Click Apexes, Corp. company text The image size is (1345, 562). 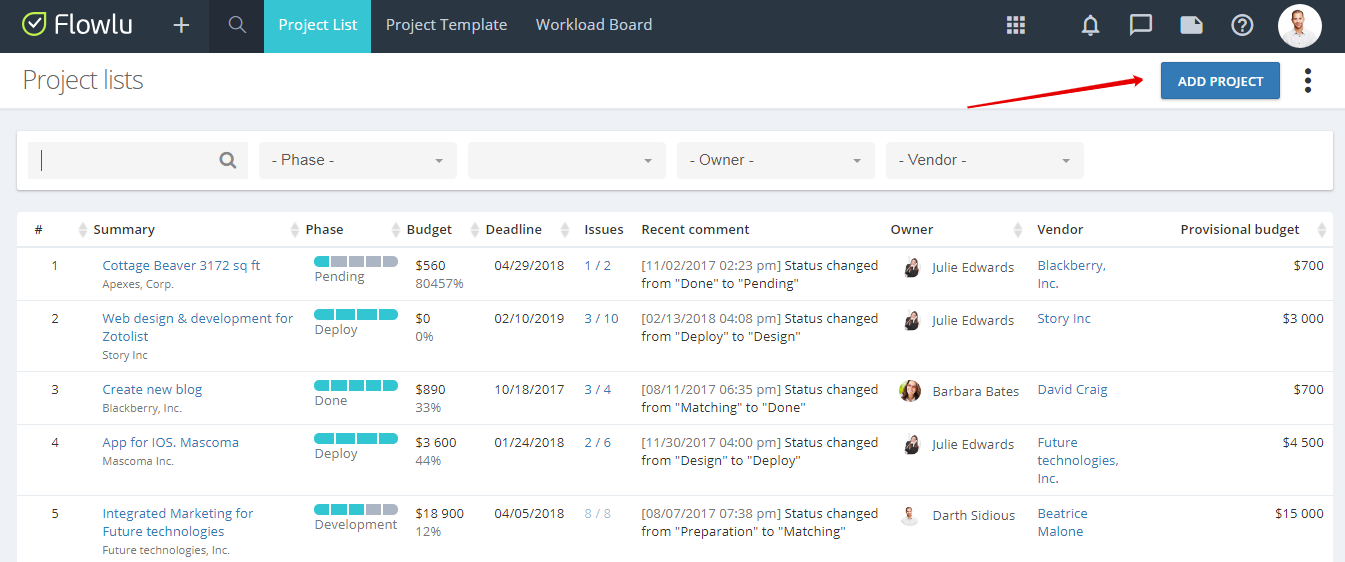[x=138, y=285]
